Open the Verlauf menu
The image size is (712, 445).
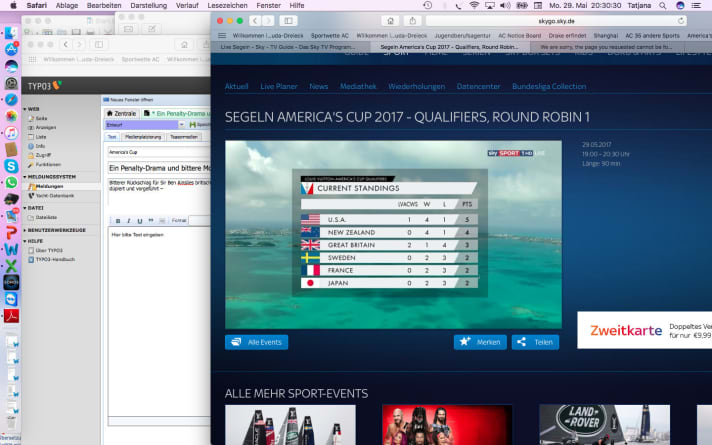click(187, 5)
